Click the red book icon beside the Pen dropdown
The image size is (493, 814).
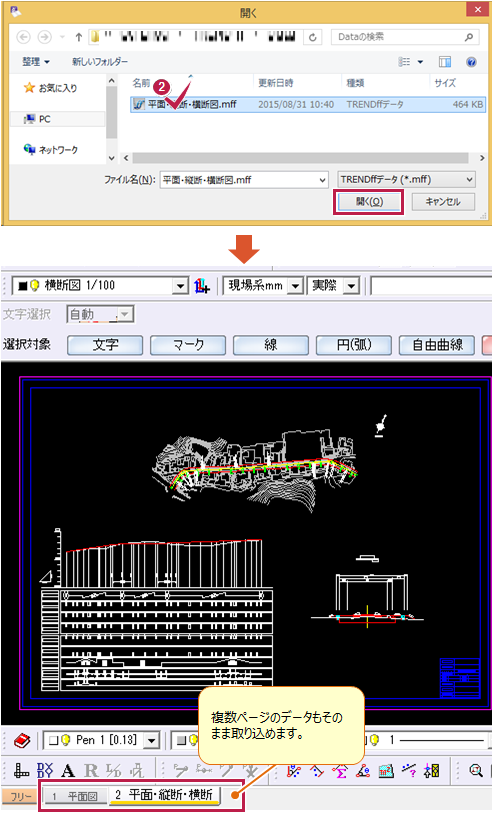pos(22,741)
